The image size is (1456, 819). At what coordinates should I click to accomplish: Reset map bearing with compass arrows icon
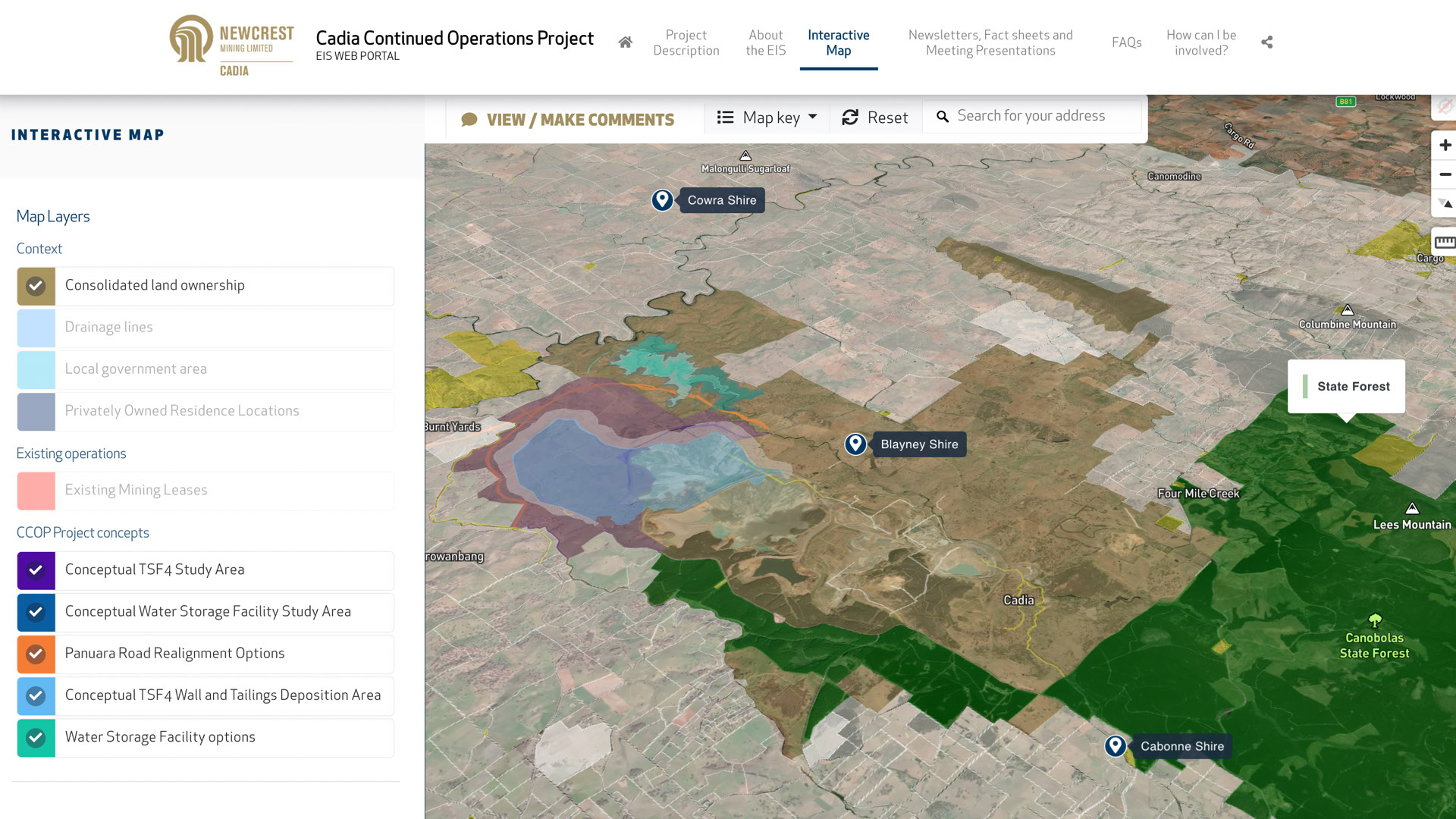point(1445,203)
